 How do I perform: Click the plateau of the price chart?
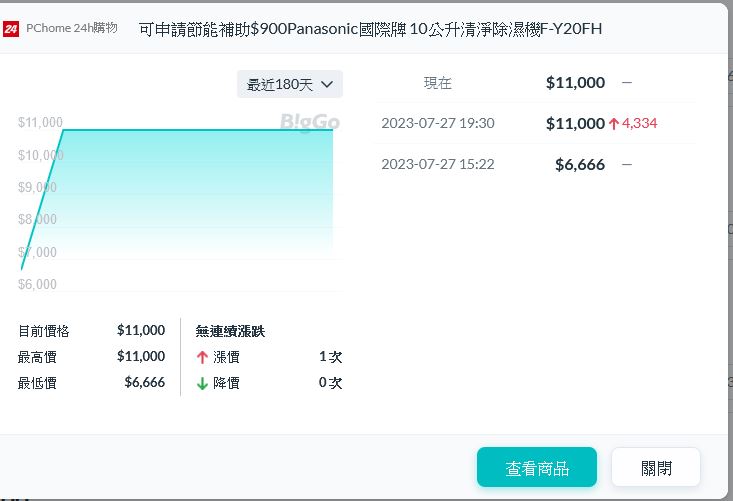point(200,130)
